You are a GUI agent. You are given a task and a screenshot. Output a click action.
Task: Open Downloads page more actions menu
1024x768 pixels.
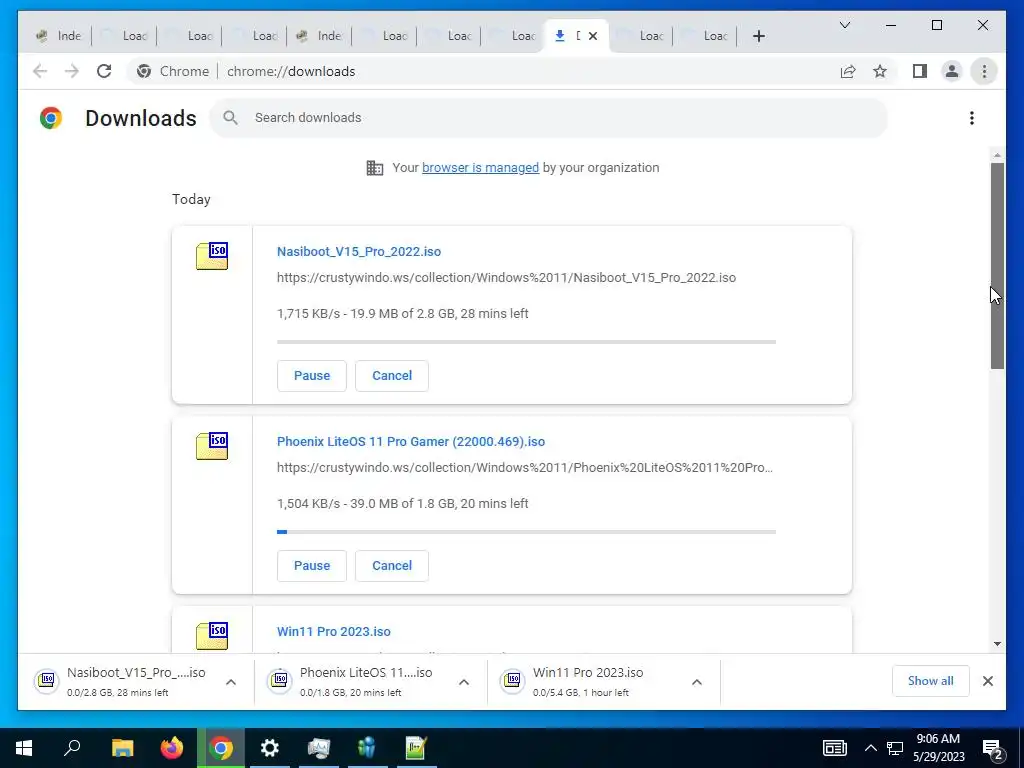pyautogui.click(x=972, y=118)
